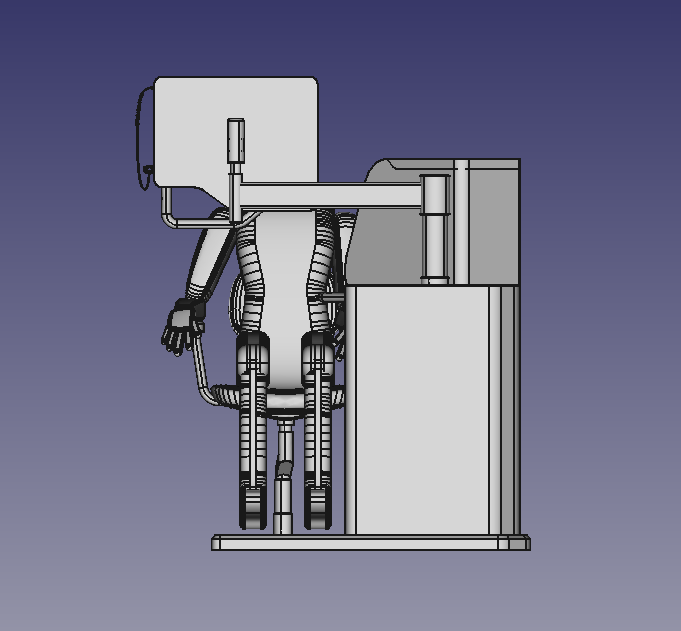
Task: Select the bent pipe bracket under panel
Action: coord(170,212)
